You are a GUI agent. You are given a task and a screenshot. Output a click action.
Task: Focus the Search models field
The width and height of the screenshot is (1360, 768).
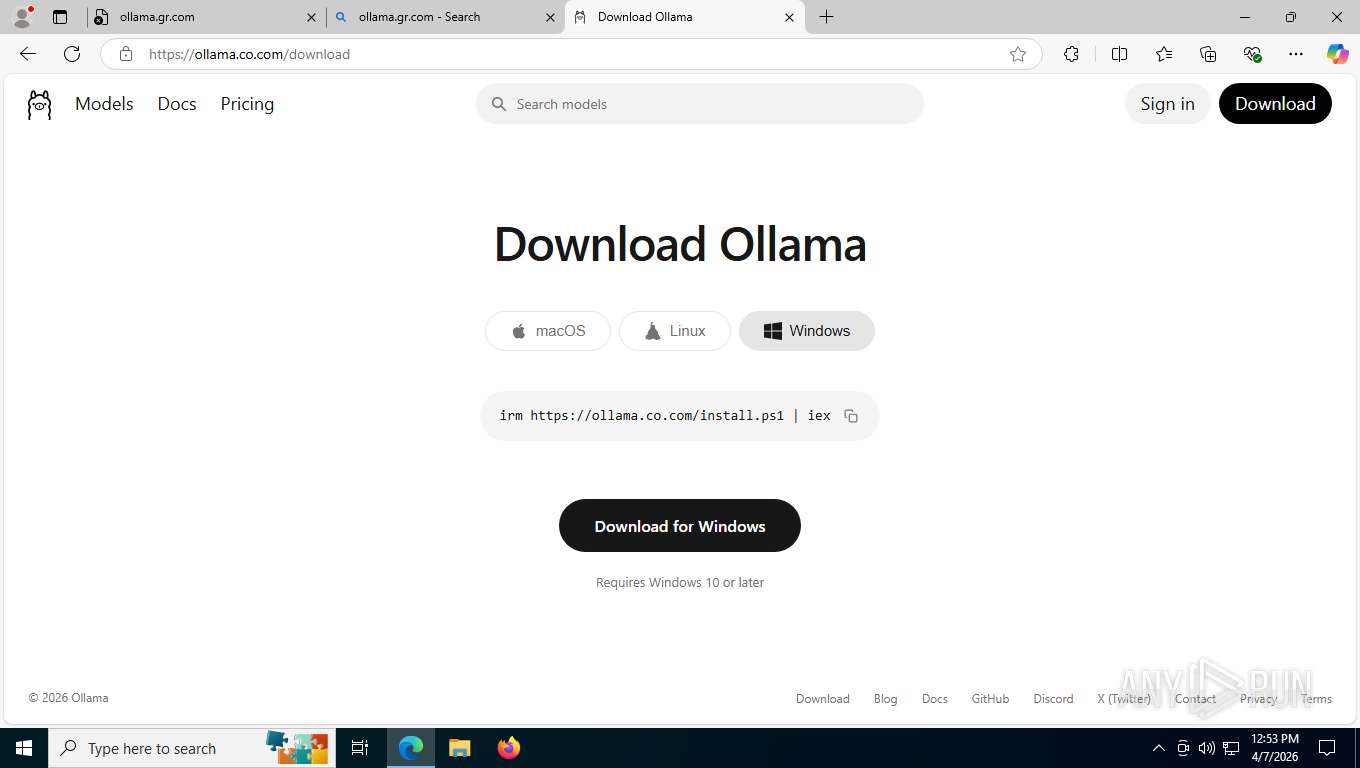coord(700,104)
